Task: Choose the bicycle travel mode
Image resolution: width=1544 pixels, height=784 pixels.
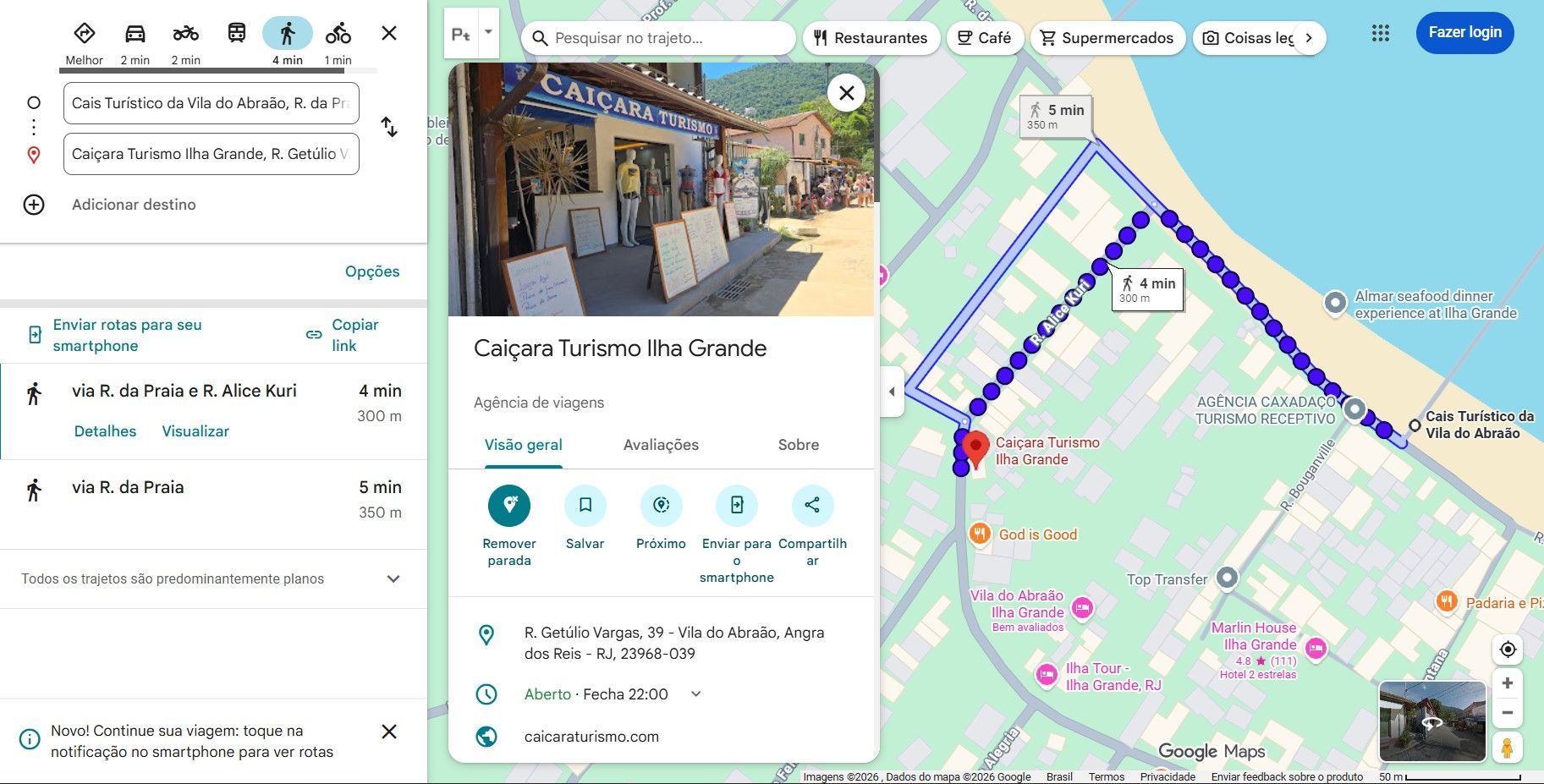Action: pyautogui.click(x=338, y=42)
